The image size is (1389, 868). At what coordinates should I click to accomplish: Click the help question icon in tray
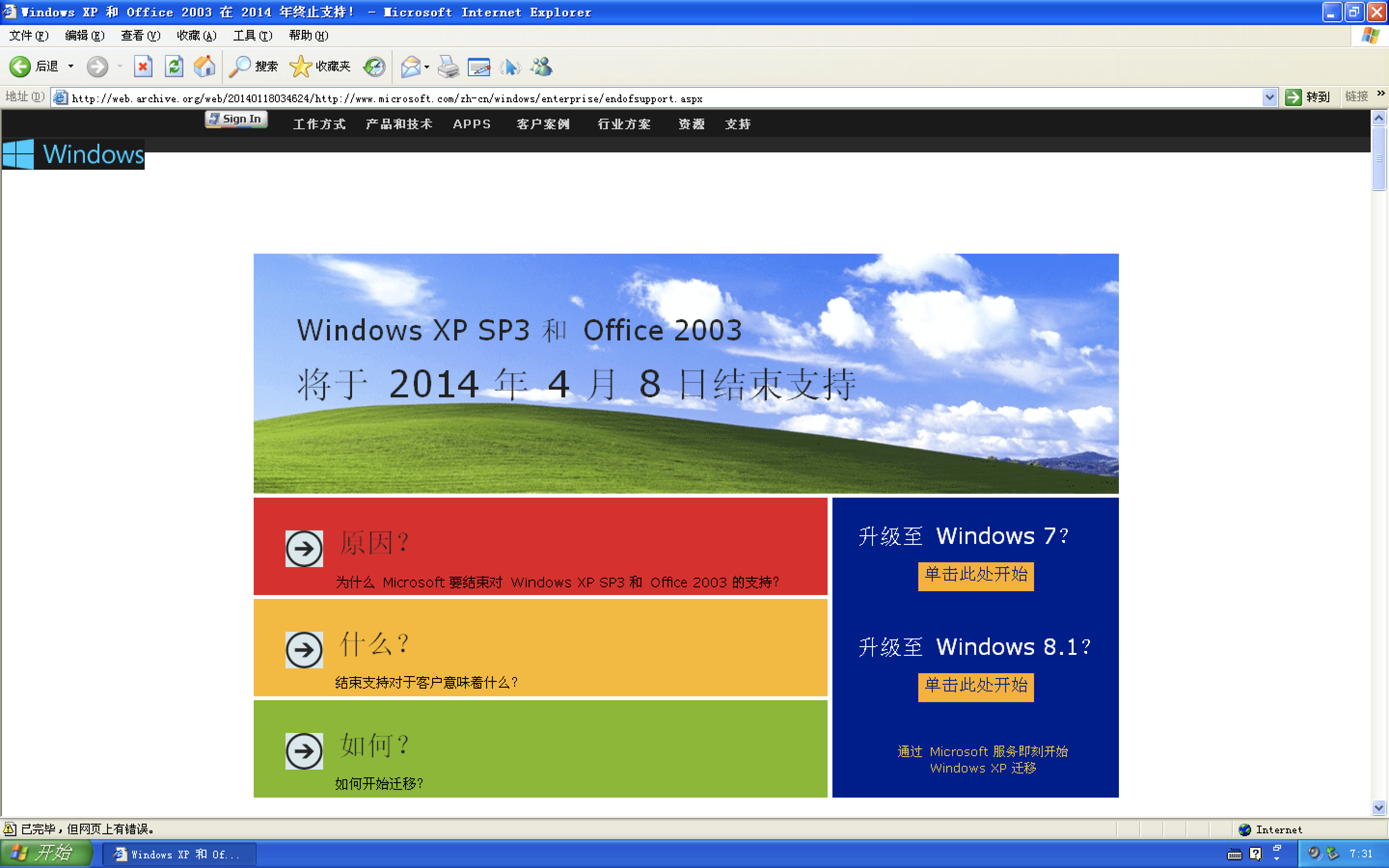click(1255, 854)
